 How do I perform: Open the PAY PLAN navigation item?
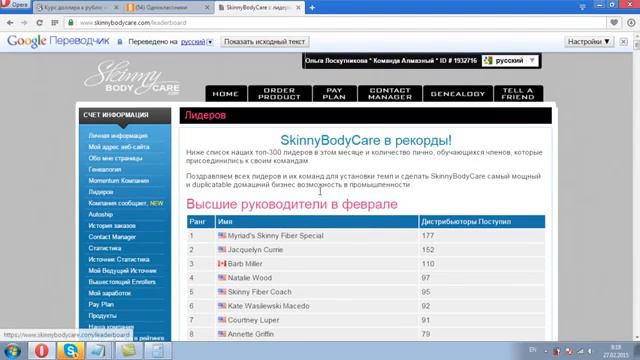[334, 93]
